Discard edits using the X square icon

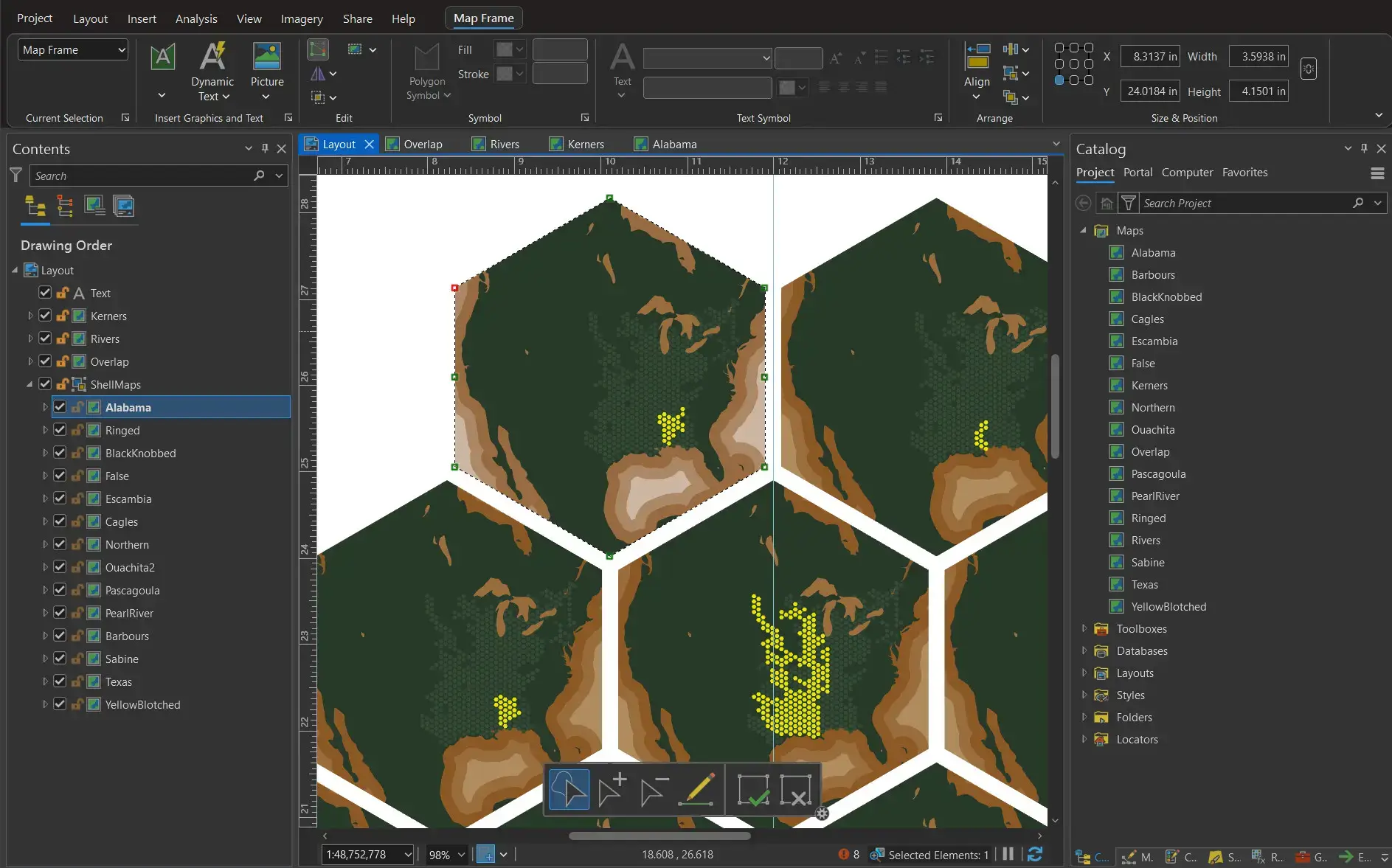[797, 789]
